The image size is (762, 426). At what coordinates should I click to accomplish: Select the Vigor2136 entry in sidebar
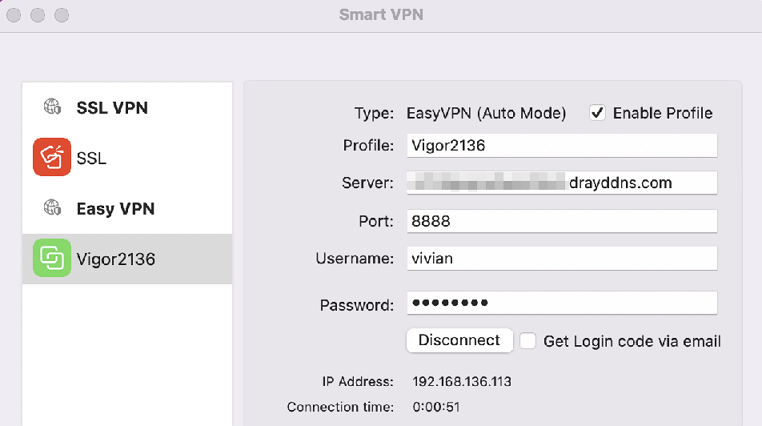(127, 259)
